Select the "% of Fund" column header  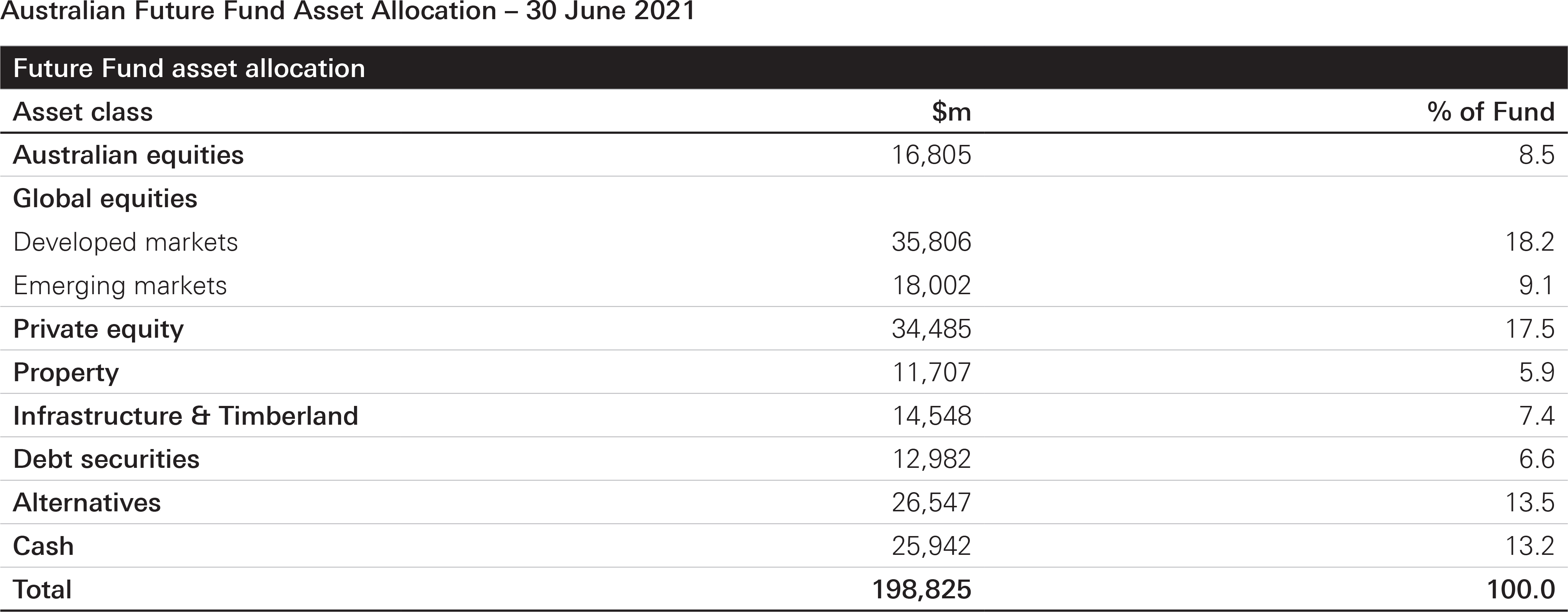pos(1490,112)
